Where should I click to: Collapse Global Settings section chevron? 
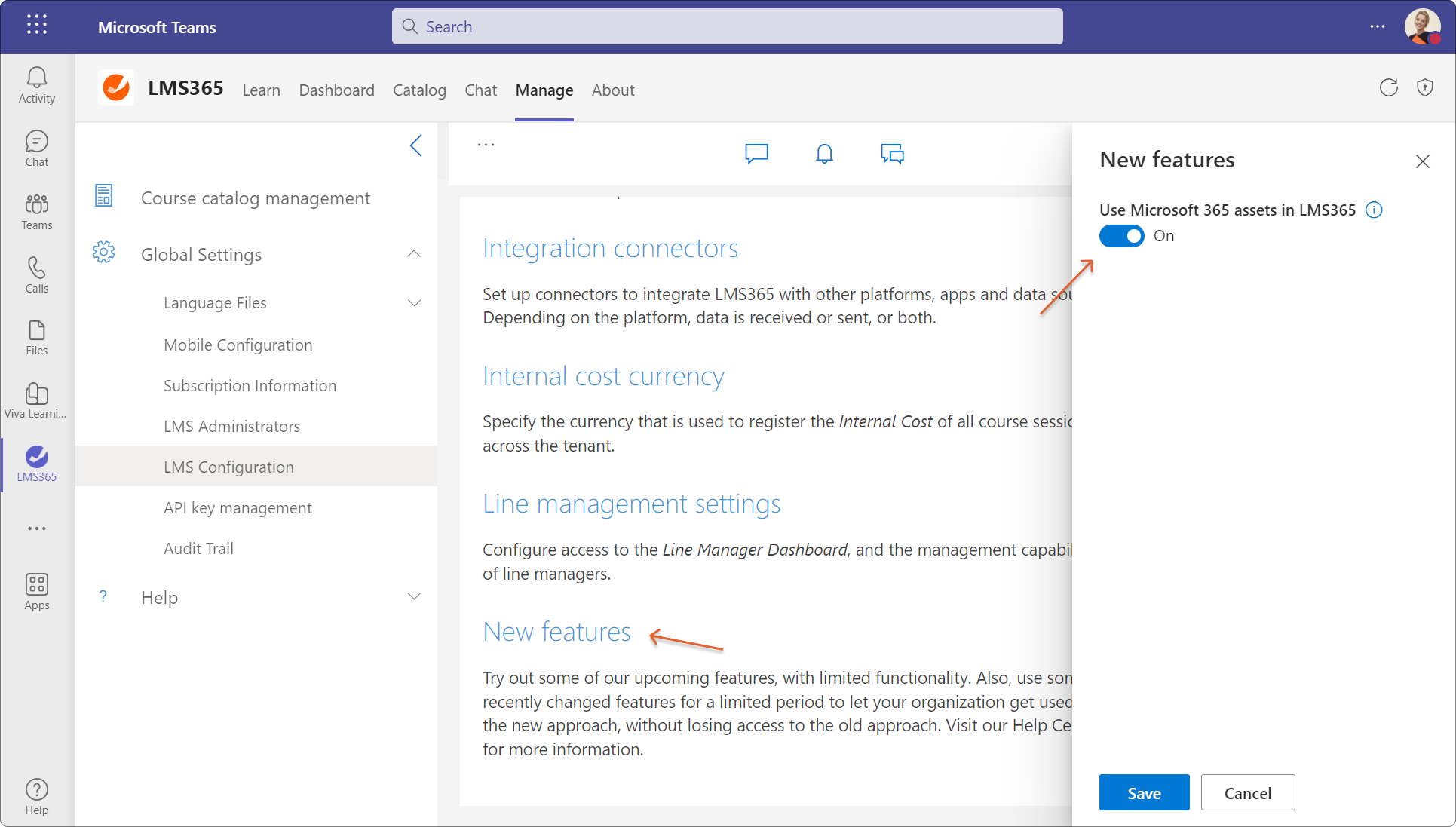click(414, 254)
